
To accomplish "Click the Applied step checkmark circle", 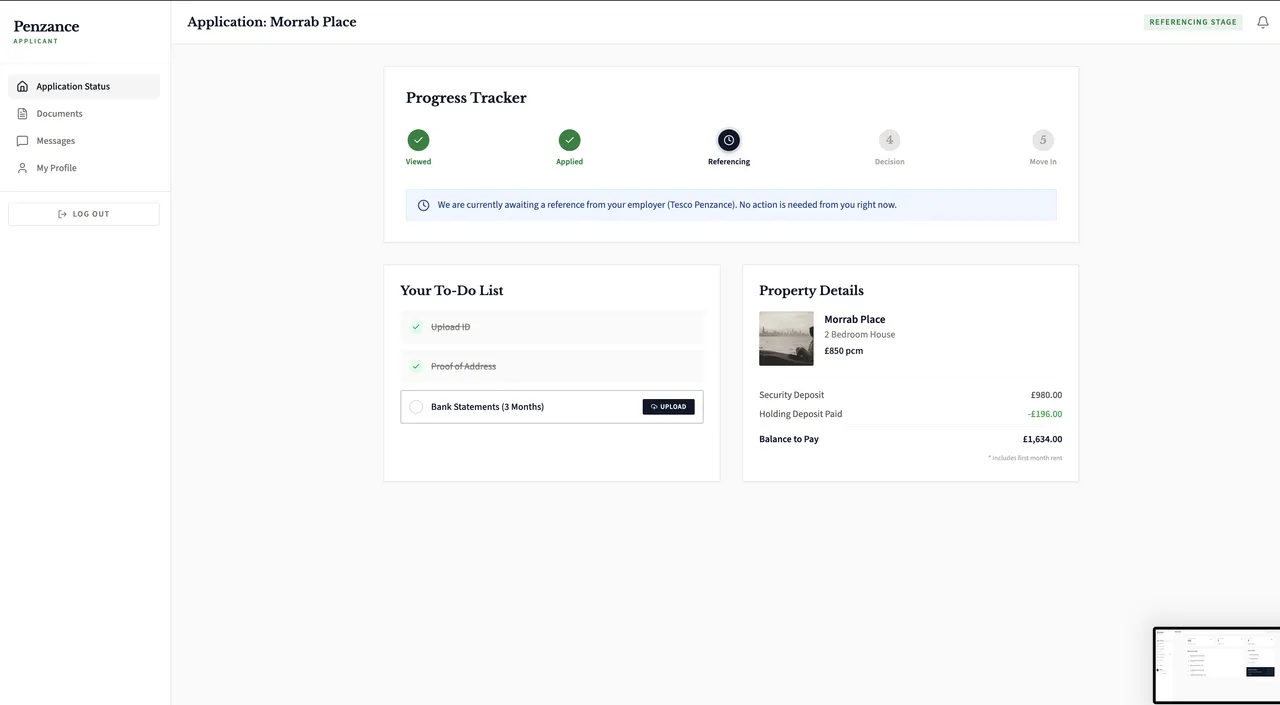I will [x=569, y=140].
